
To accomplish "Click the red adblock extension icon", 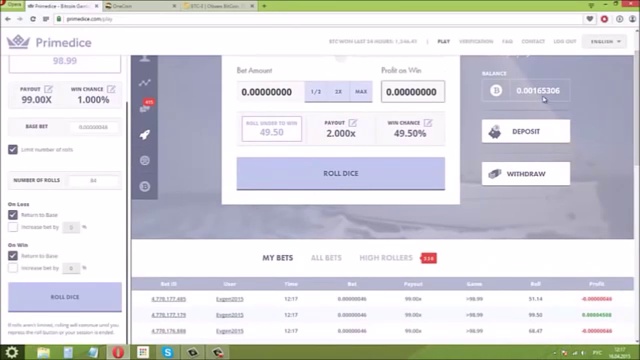I will [x=604, y=19].
